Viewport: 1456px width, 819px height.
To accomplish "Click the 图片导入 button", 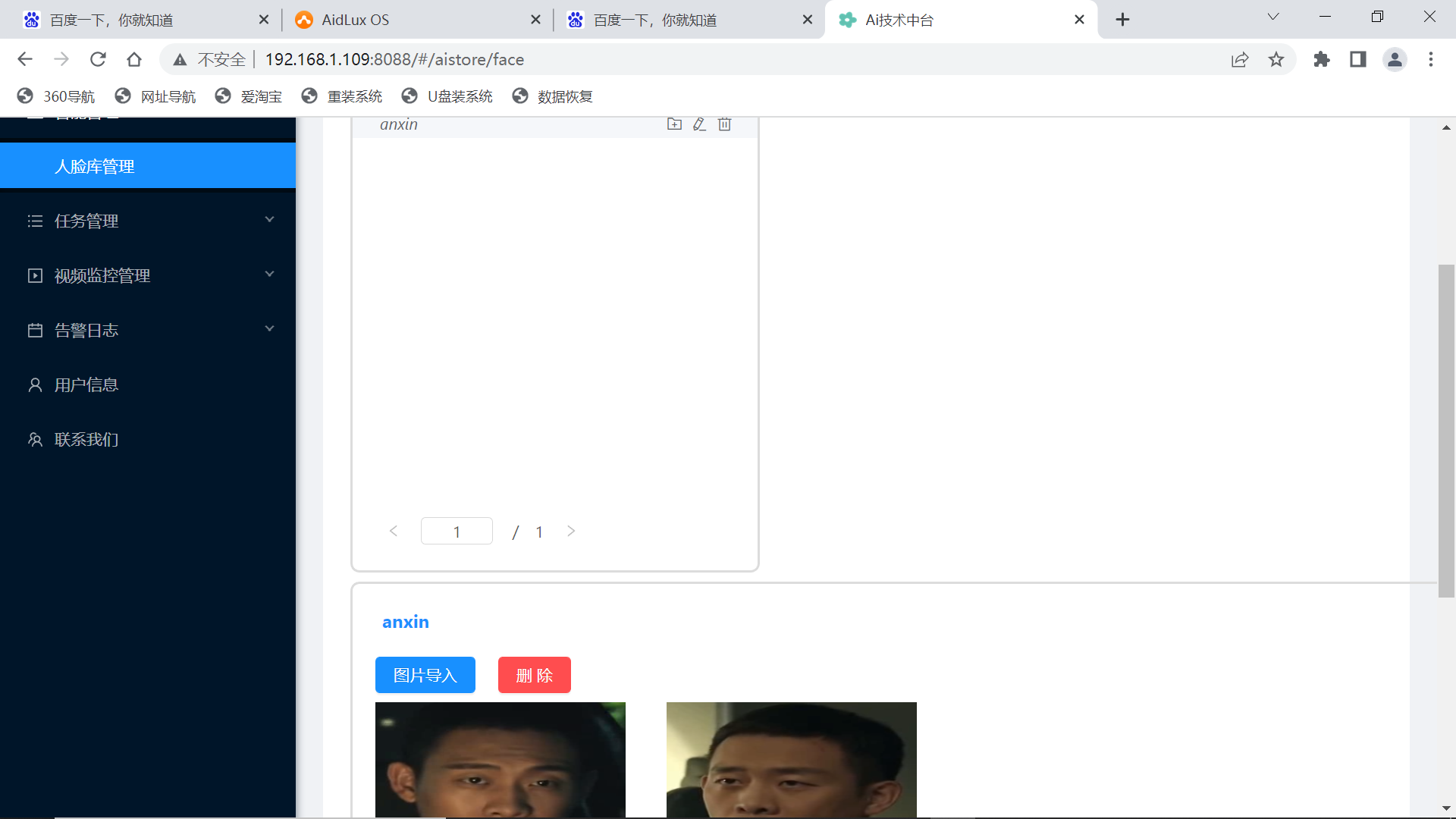I will 425,675.
